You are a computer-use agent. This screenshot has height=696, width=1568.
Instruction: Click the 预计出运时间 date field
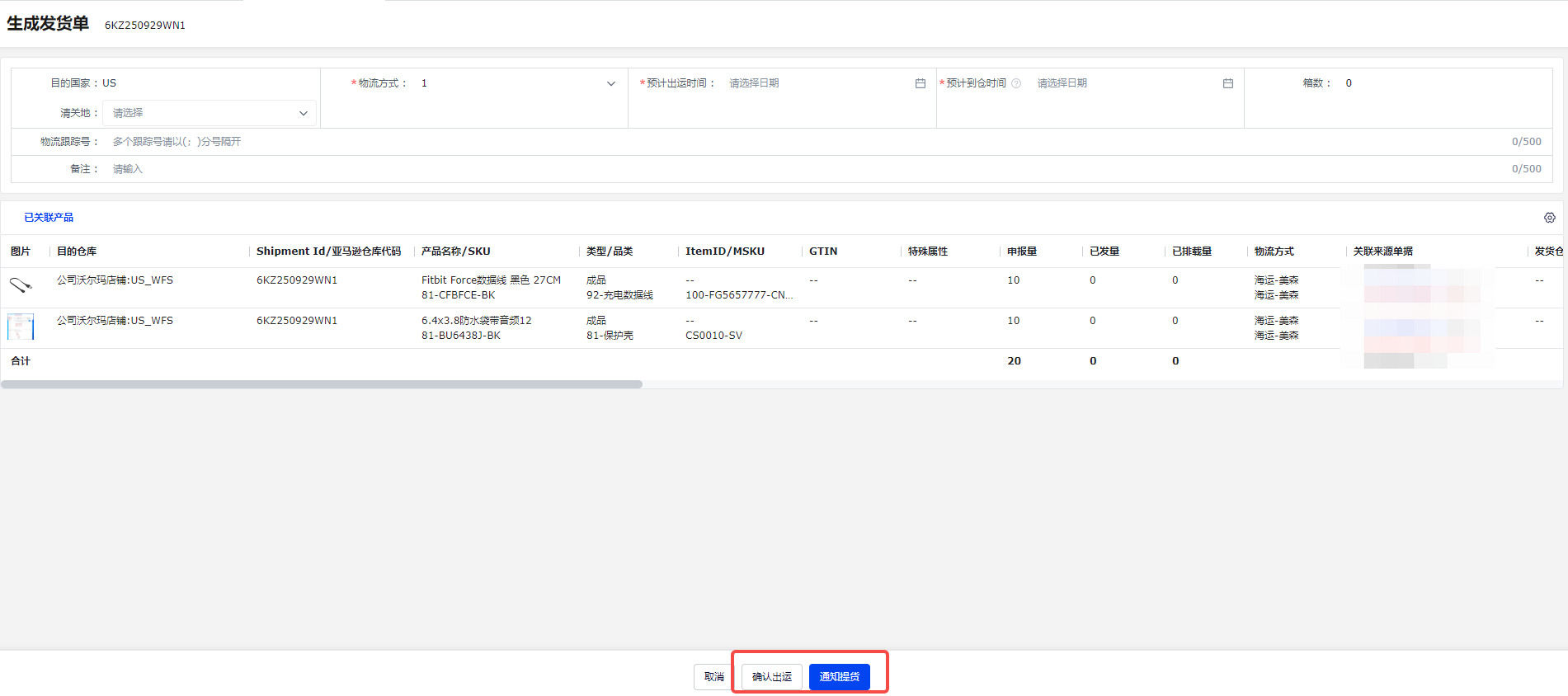pyautogui.click(x=826, y=83)
